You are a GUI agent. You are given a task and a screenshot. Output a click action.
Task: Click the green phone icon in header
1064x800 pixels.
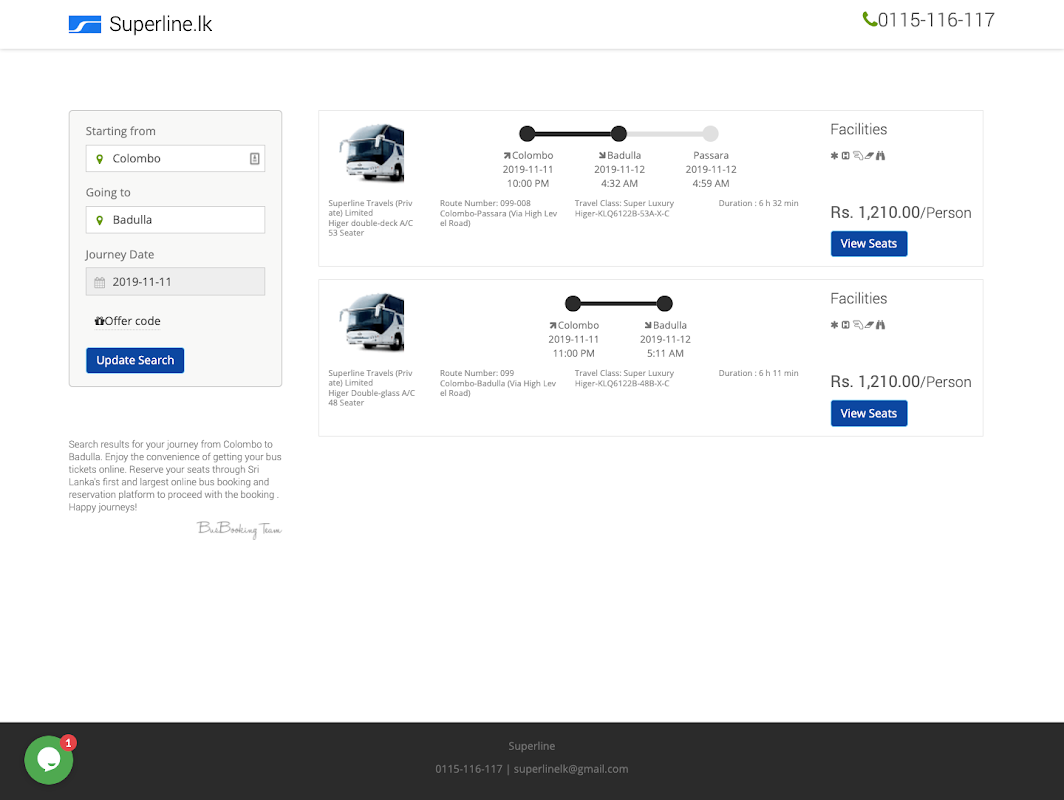click(x=869, y=19)
